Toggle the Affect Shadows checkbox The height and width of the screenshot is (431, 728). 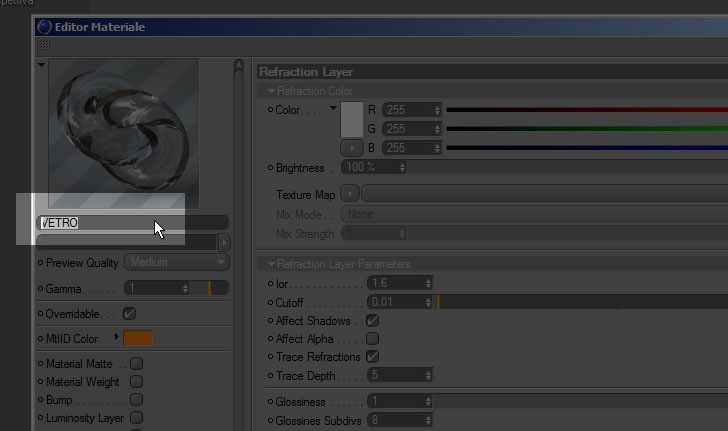click(372, 320)
